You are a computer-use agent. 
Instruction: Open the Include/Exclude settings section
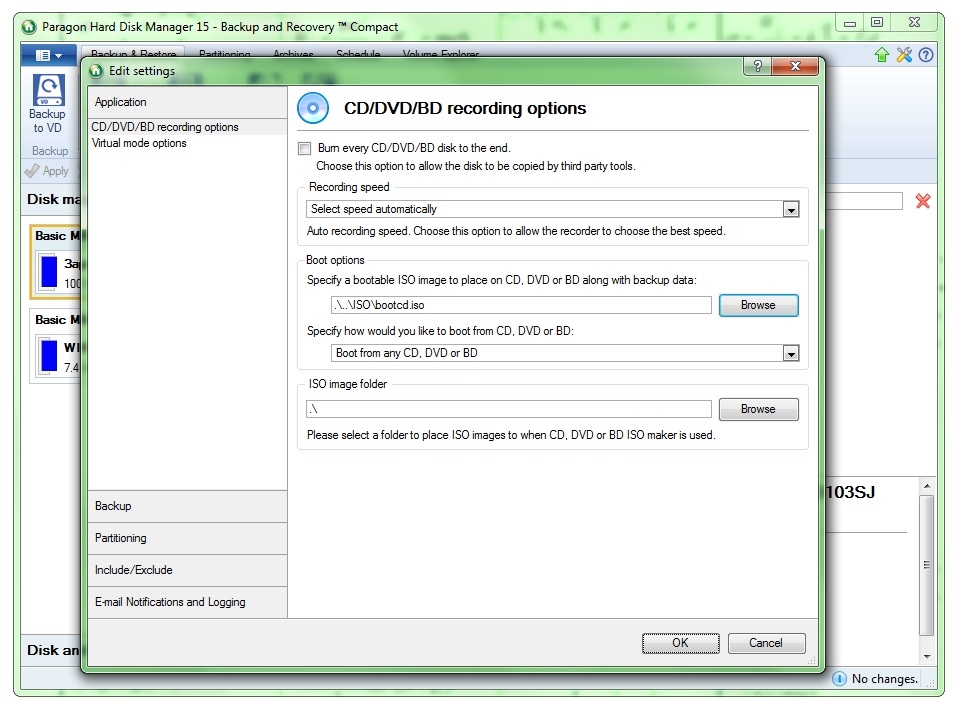(188, 570)
